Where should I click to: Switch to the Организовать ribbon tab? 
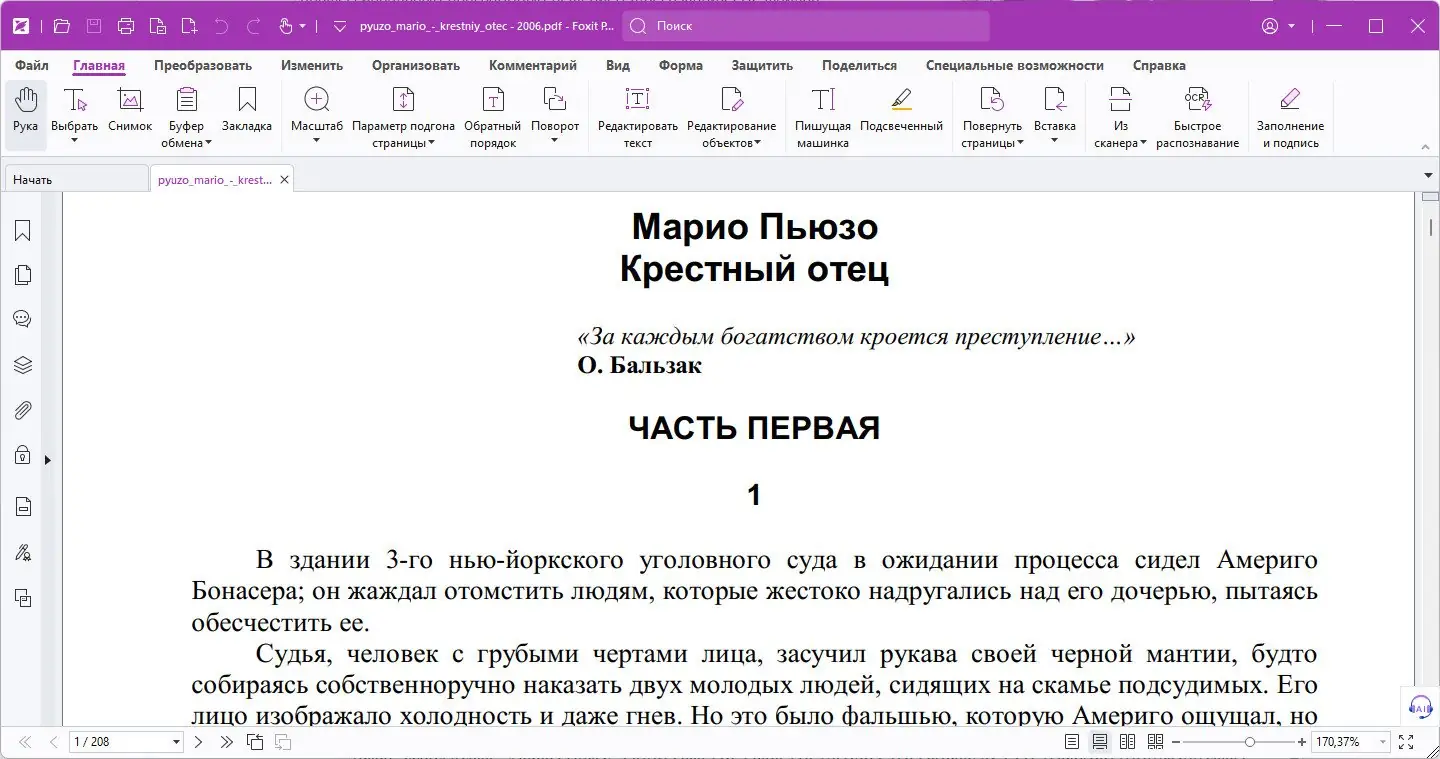point(416,65)
